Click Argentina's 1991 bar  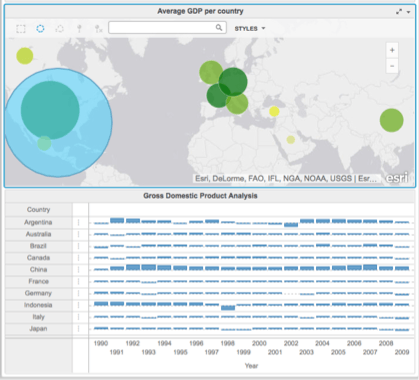[x=117, y=221]
